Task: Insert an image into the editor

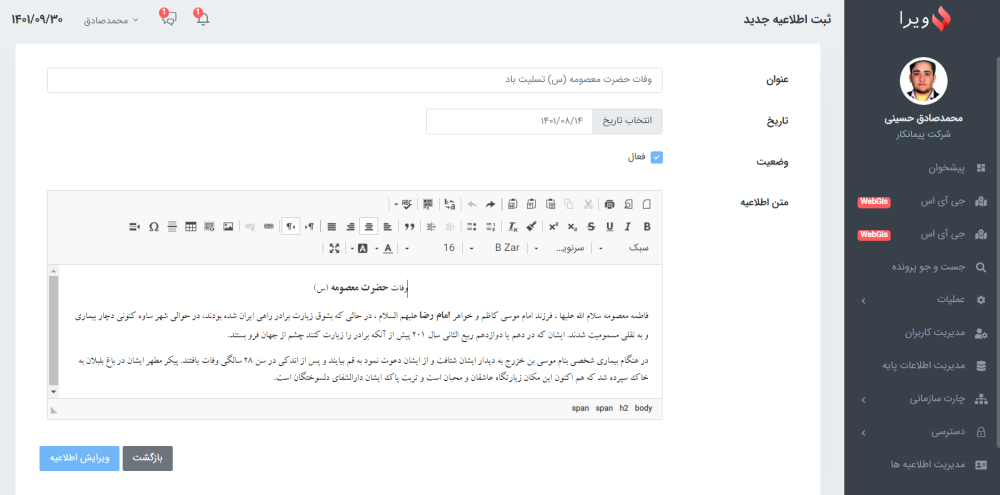Action: click(229, 226)
